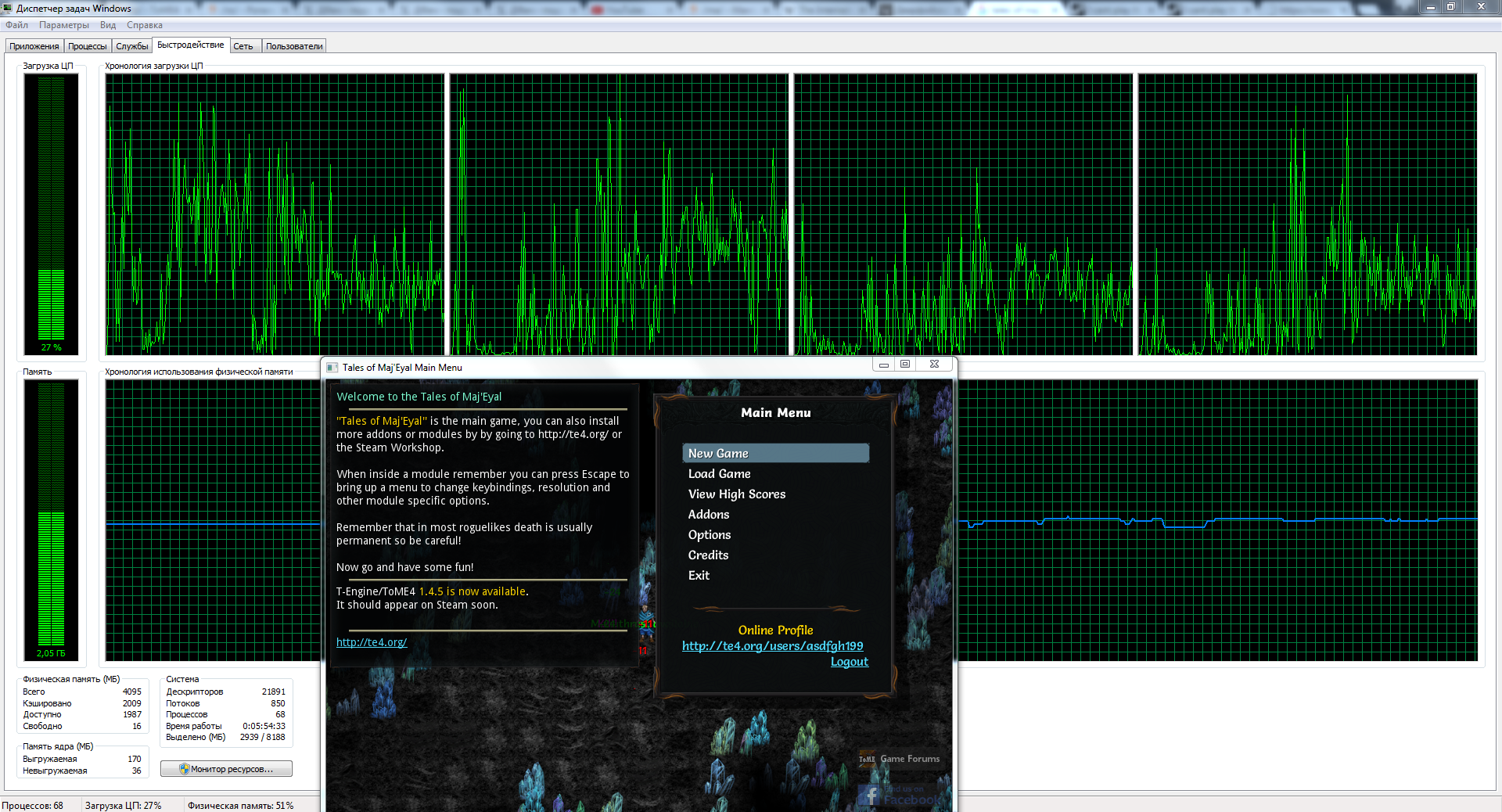Click the Tales of Maj'Eyal window title icon

pyautogui.click(x=332, y=367)
